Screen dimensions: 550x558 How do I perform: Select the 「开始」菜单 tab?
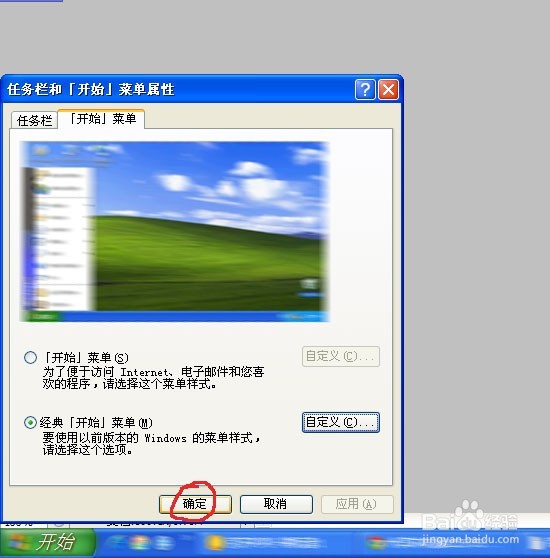click(x=101, y=119)
